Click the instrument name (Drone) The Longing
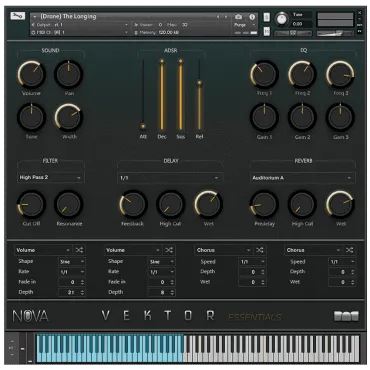The height and width of the screenshot is (370, 370). click(x=68, y=16)
